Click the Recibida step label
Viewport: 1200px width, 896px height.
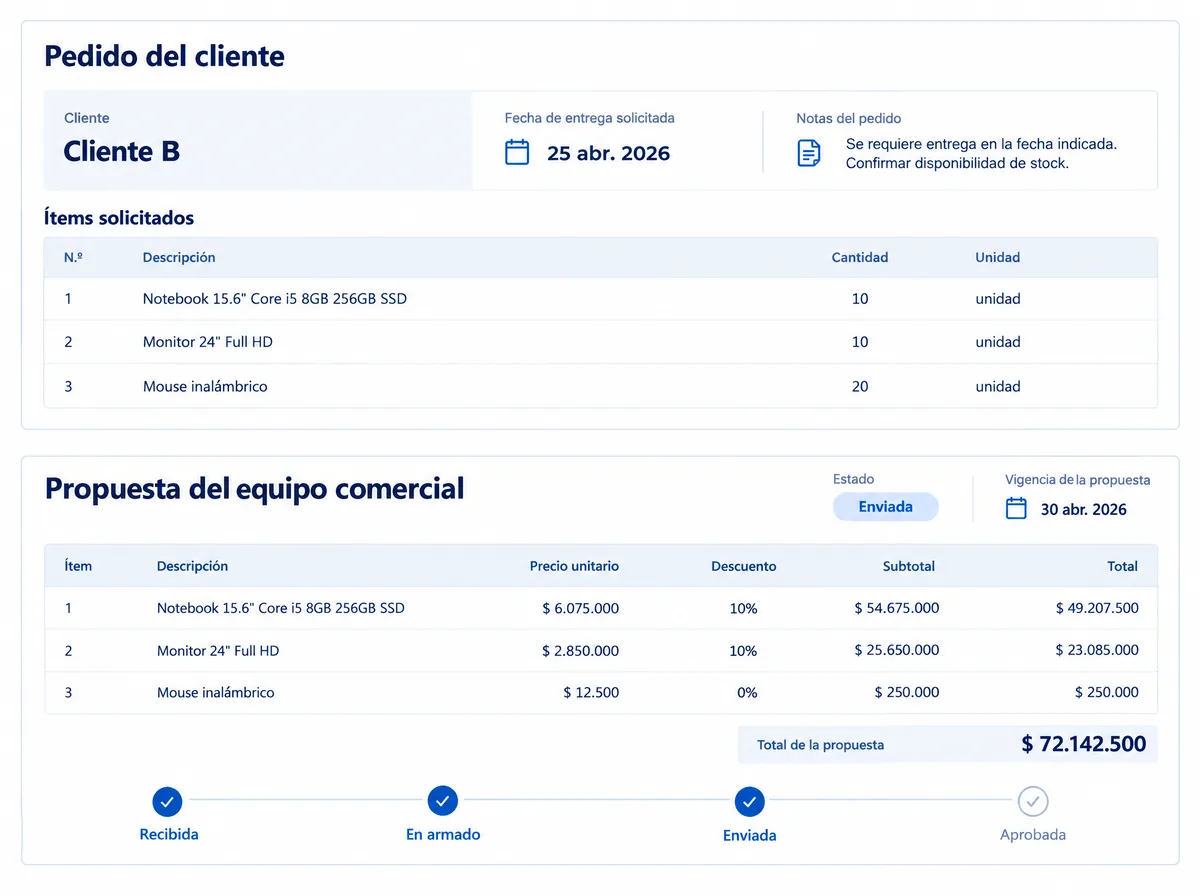click(169, 834)
